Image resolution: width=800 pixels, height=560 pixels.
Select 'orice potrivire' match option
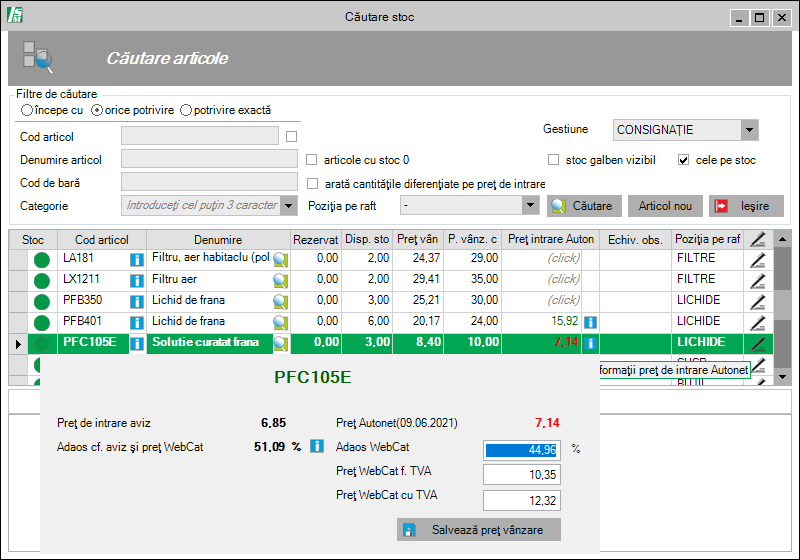[x=132, y=110]
